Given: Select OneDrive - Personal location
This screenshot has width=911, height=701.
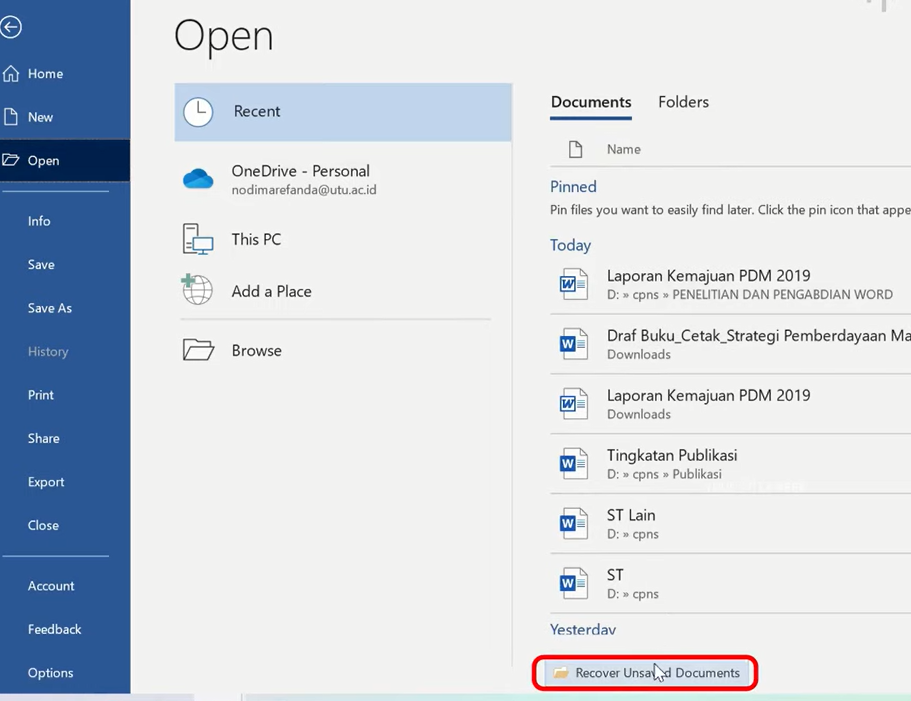Looking at the screenshot, I should click(x=343, y=179).
